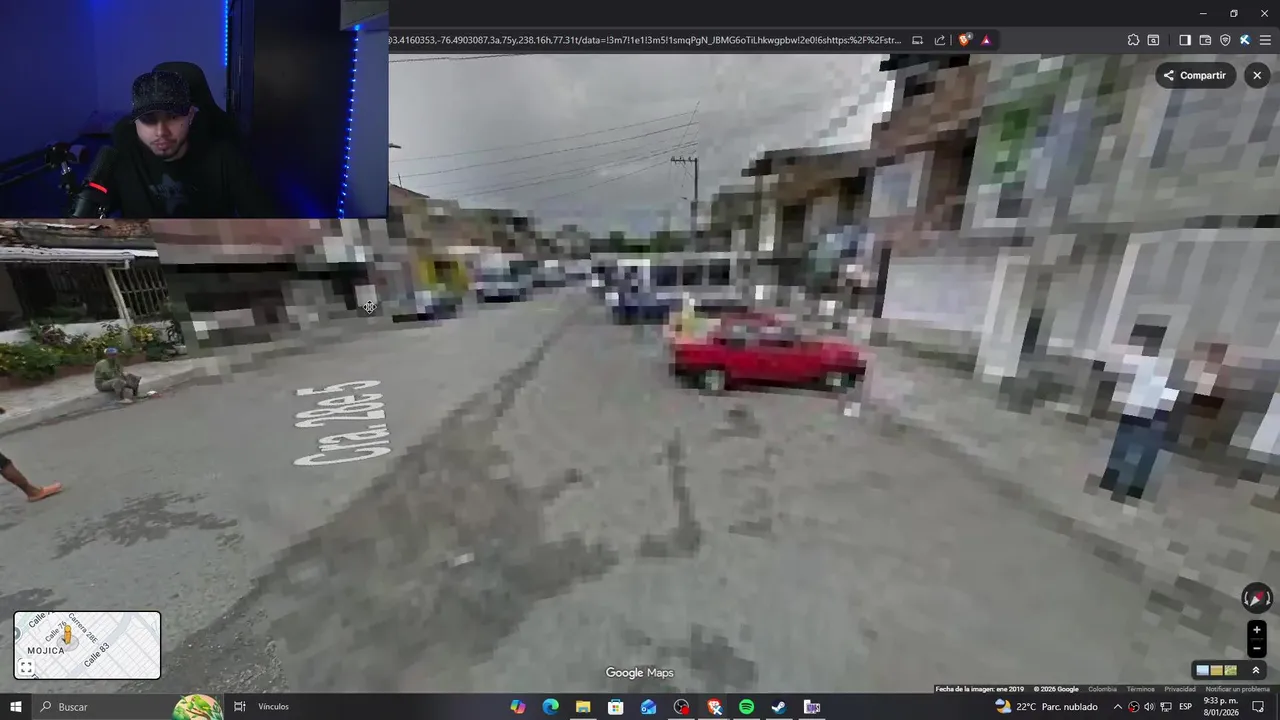Select the second map layer thumbnail
1280x720 pixels.
(x=1217, y=670)
